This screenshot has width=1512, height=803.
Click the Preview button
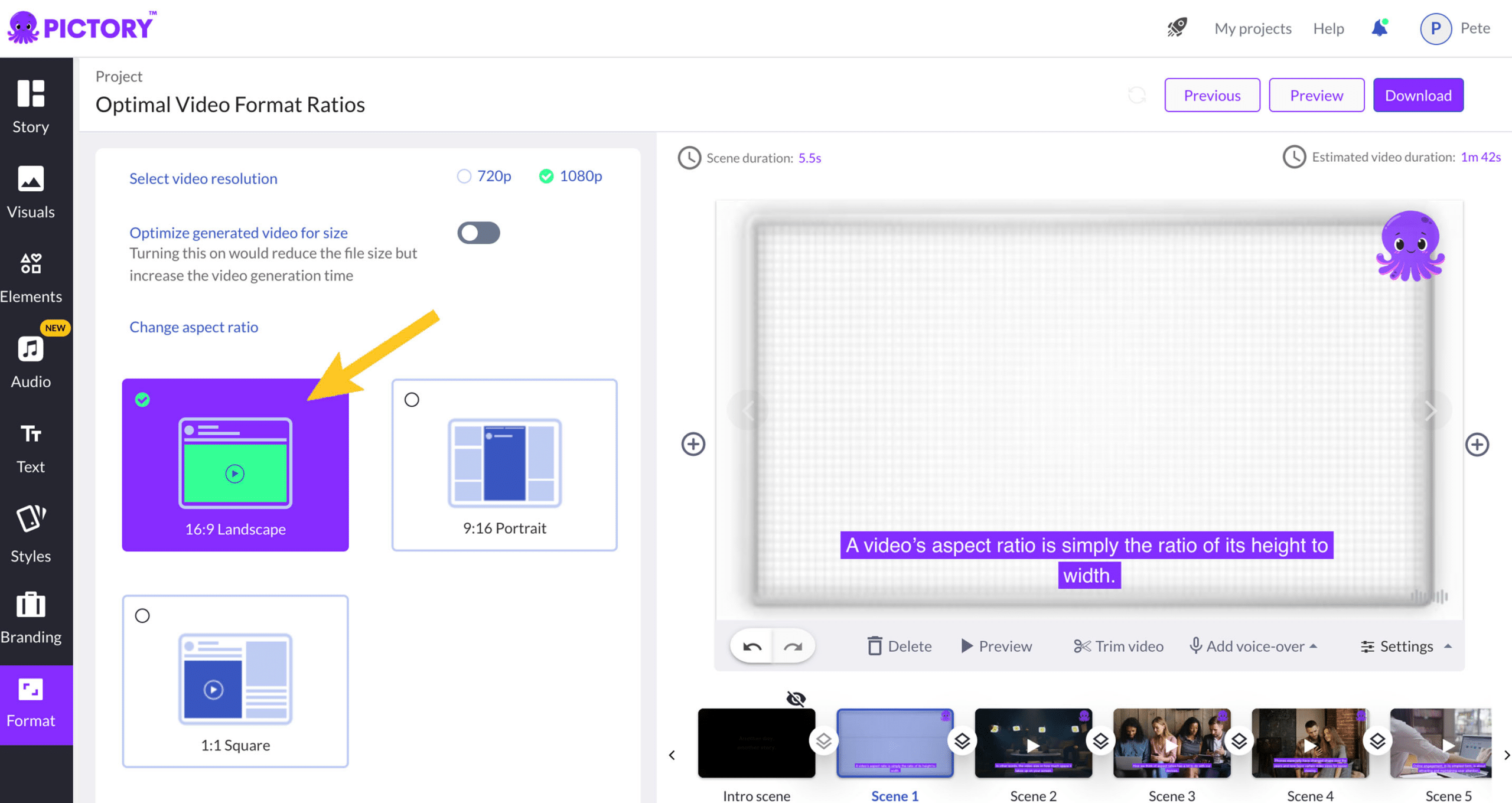point(1316,95)
